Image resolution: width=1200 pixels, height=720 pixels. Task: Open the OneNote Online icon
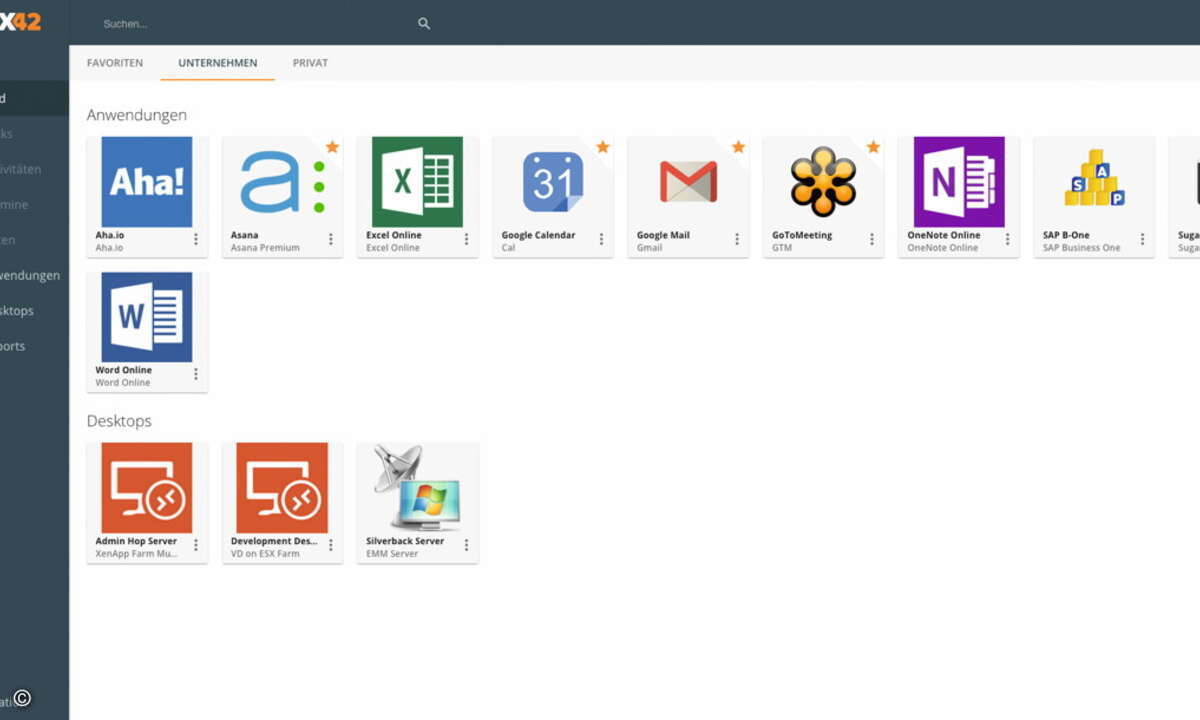click(x=959, y=182)
